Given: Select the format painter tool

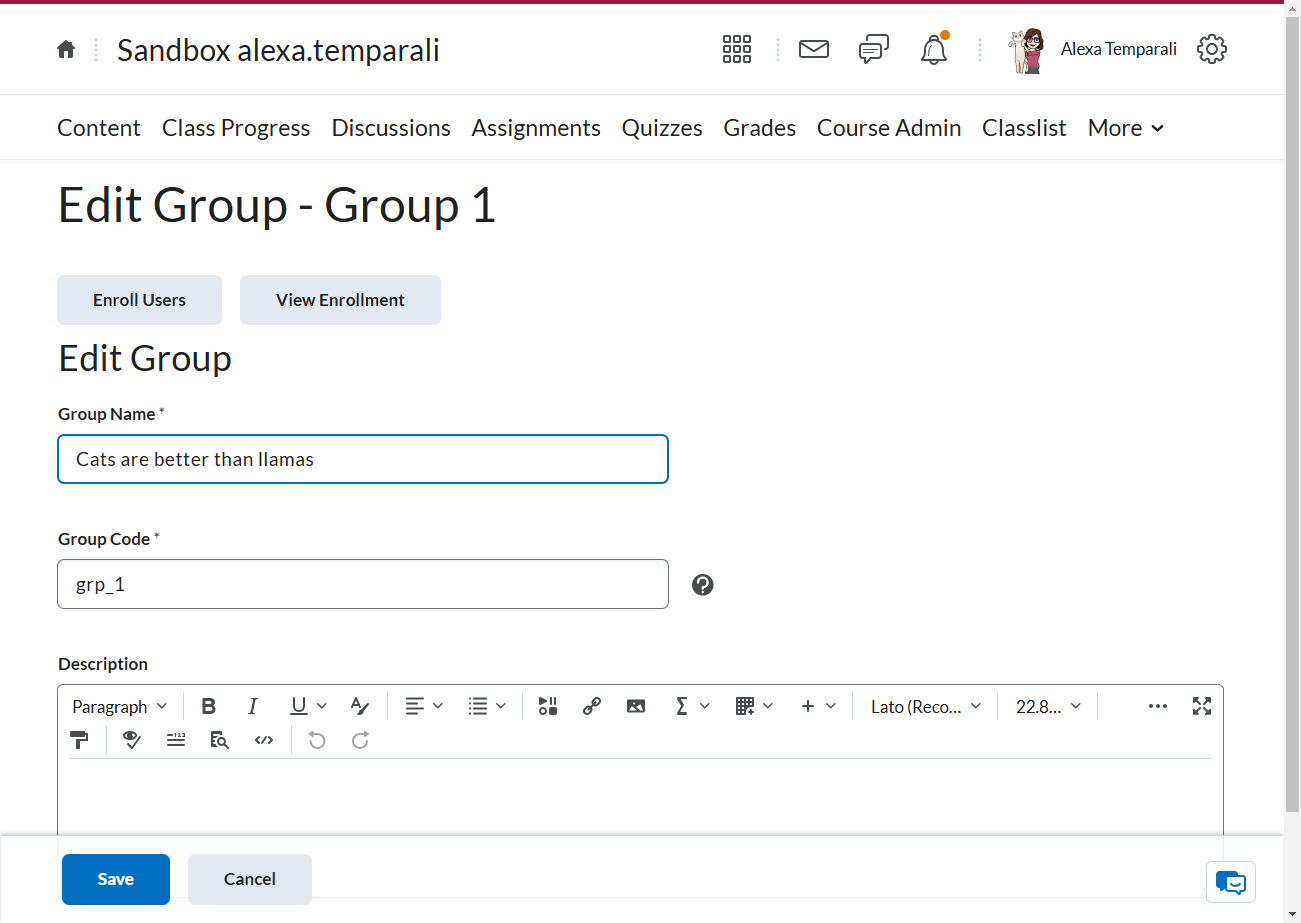Looking at the screenshot, I should [79, 740].
